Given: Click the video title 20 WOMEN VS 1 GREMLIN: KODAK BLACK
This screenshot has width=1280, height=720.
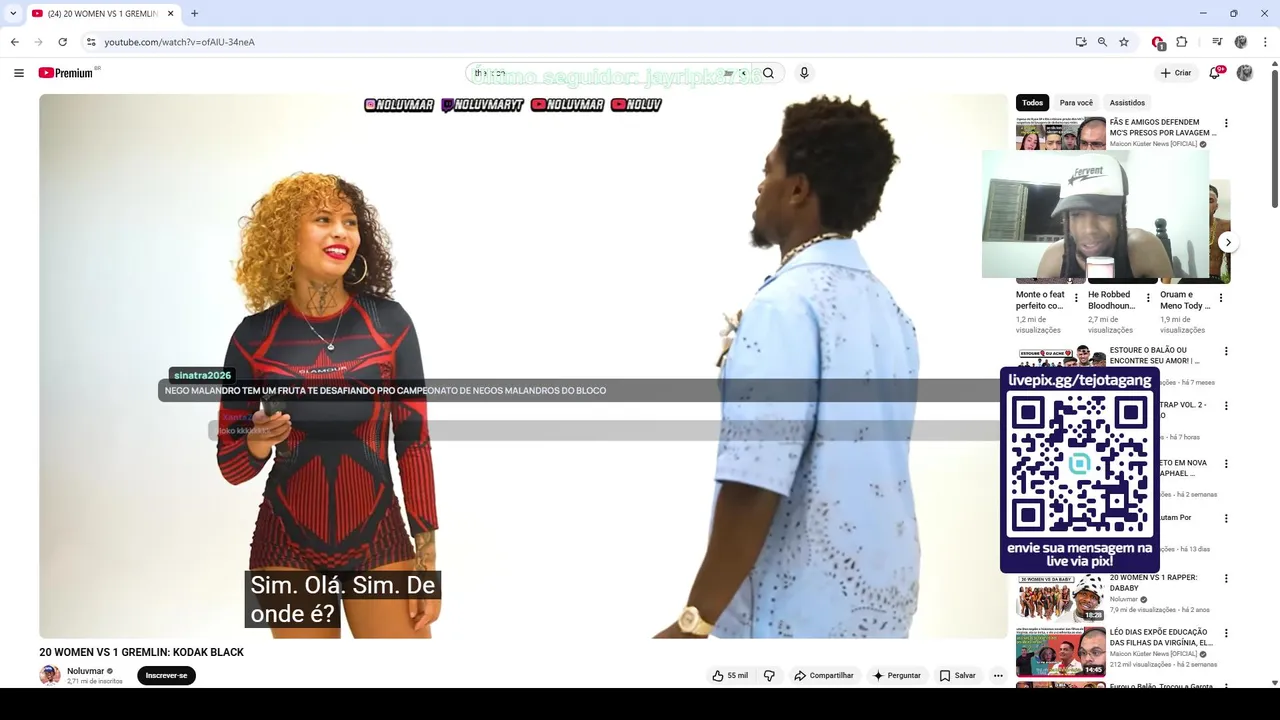Looking at the screenshot, I should pyautogui.click(x=141, y=652).
